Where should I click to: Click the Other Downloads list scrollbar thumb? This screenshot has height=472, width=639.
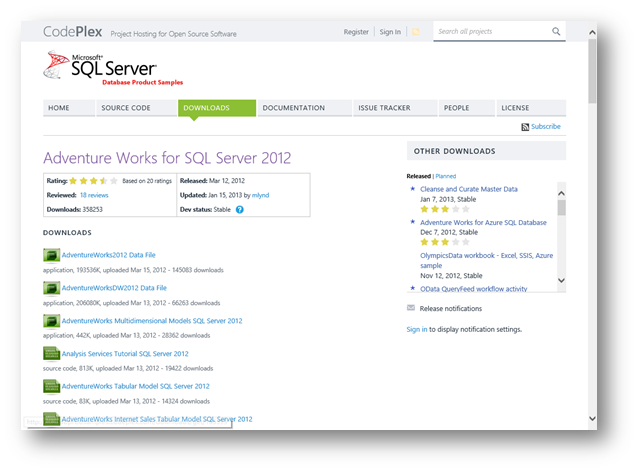click(562, 207)
